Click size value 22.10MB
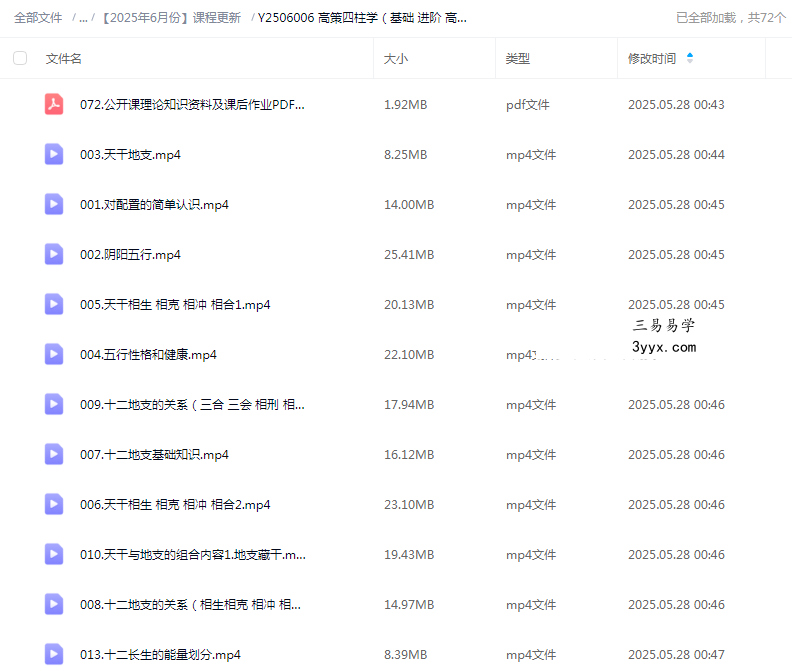Image resolution: width=792 pixels, height=671 pixels. pyautogui.click(x=409, y=355)
